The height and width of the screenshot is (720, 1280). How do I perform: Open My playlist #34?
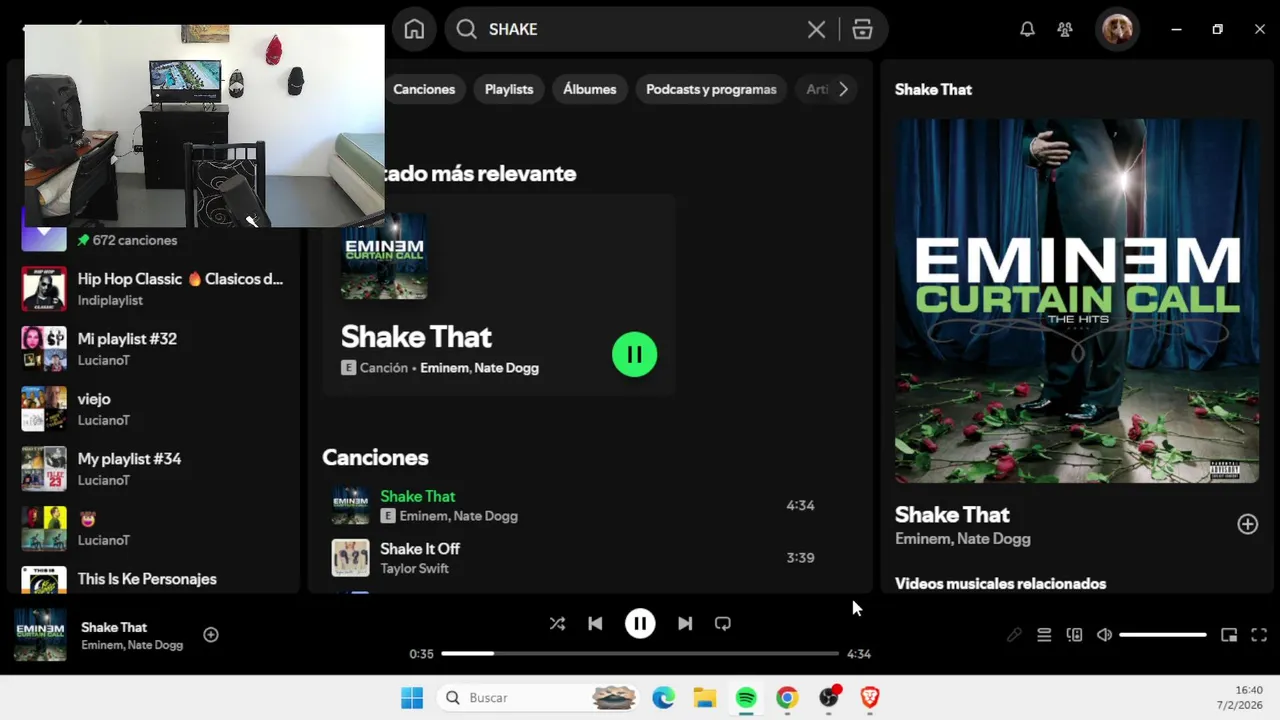click(155, 468)
